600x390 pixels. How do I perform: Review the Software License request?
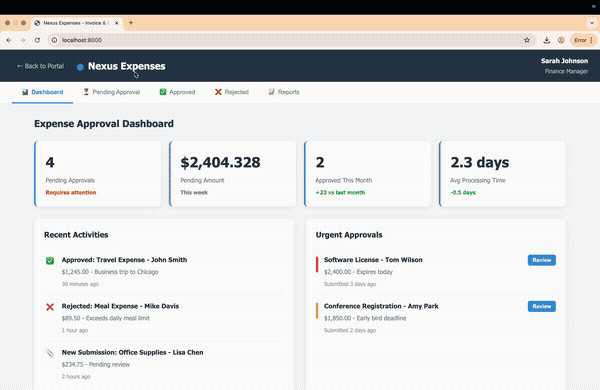pyautogui.click(x=542, y=260)
